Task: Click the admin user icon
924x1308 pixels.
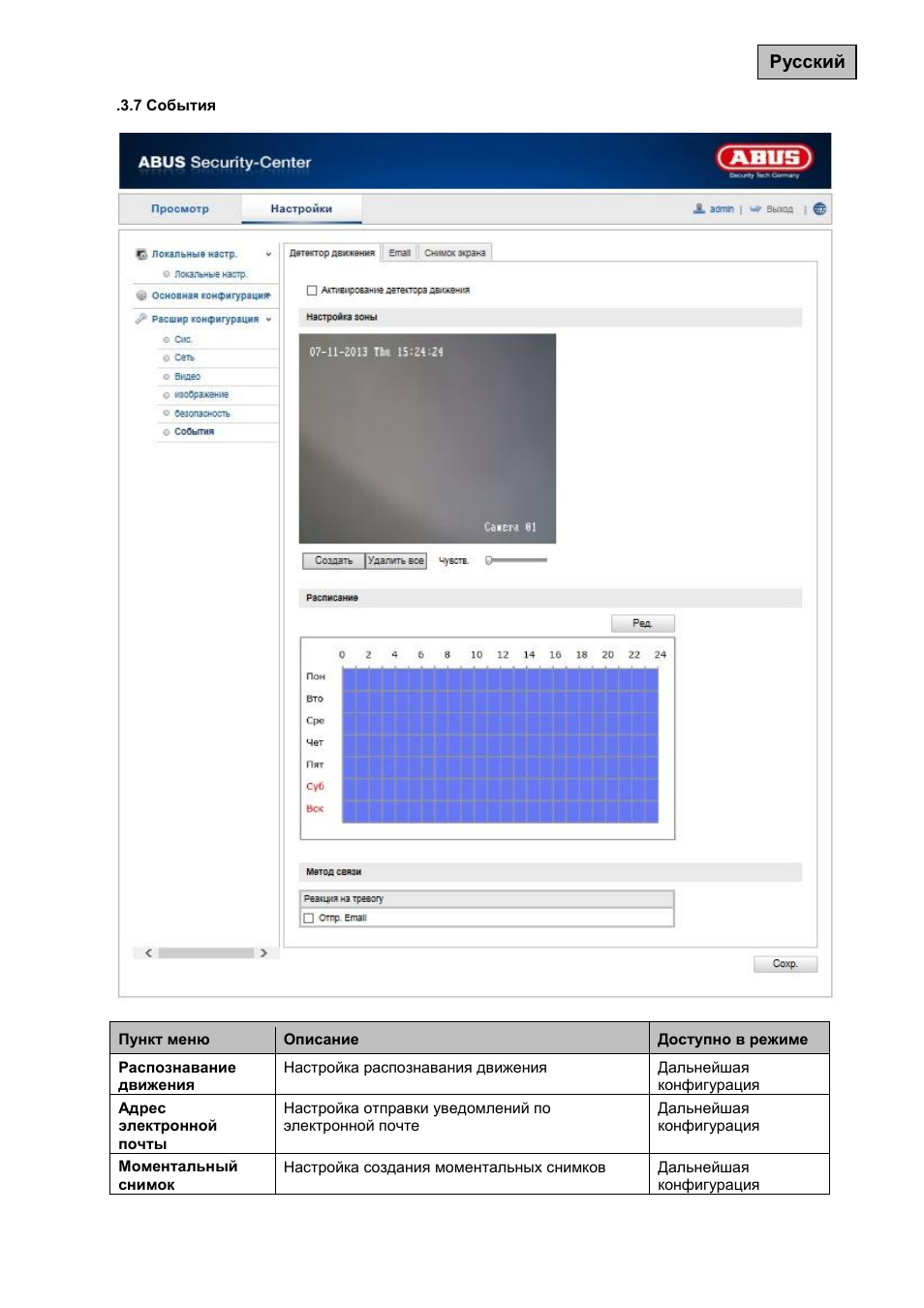Action: pos(699,208)
